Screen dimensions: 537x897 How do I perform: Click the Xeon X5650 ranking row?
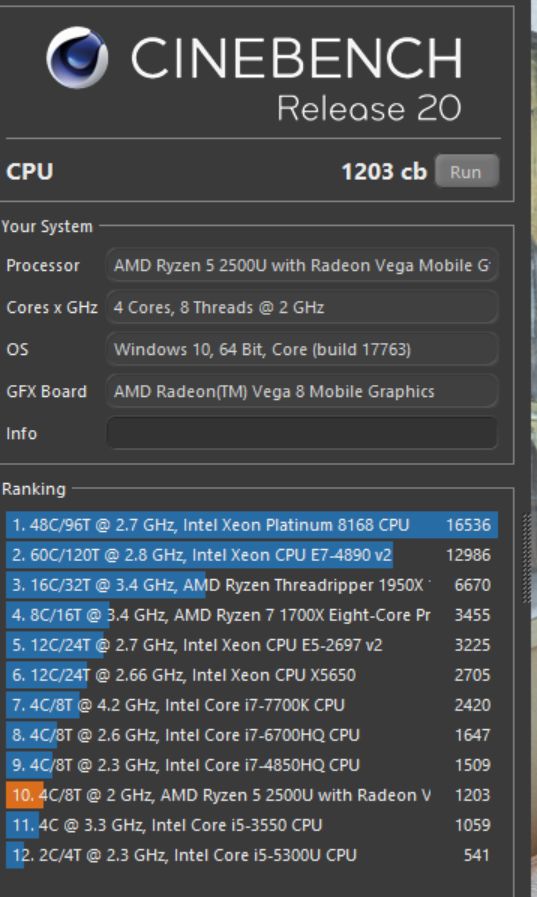point(252,675)
